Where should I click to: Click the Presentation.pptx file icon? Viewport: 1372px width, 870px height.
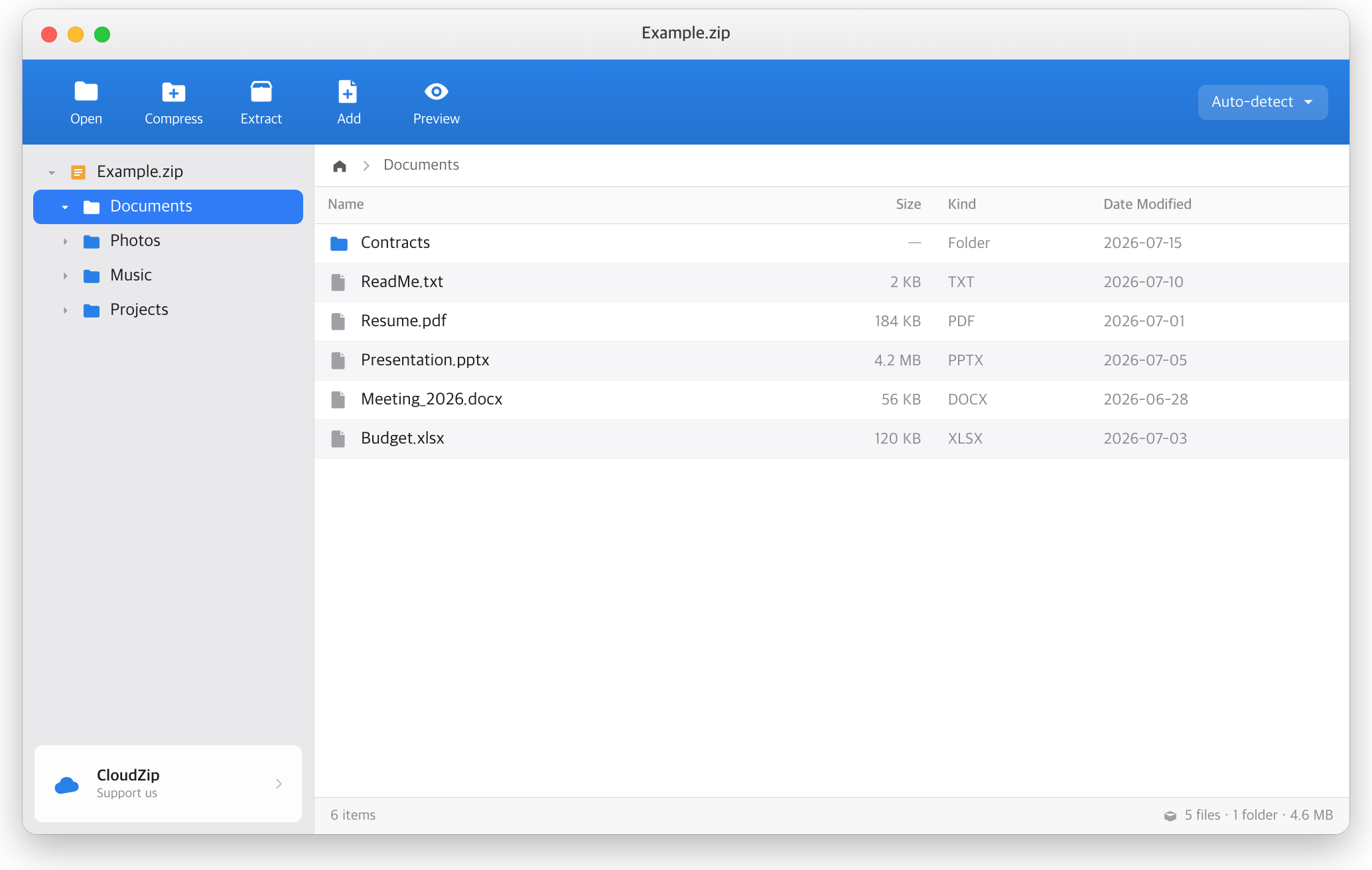(x=338, y=361)
